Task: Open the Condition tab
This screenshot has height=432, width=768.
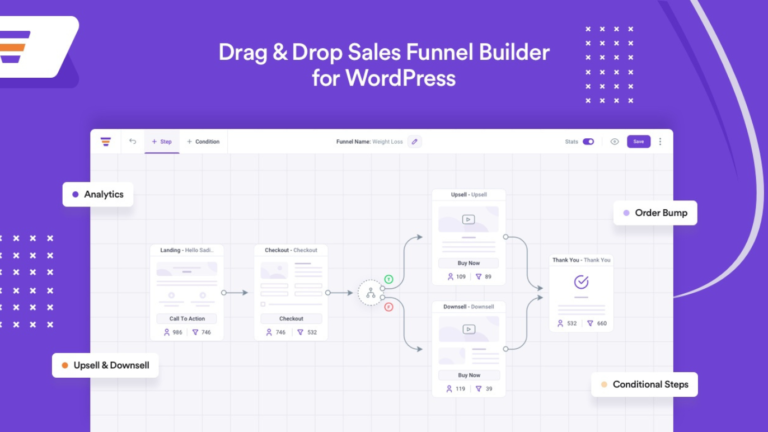Action: click(x=203, y=142)
